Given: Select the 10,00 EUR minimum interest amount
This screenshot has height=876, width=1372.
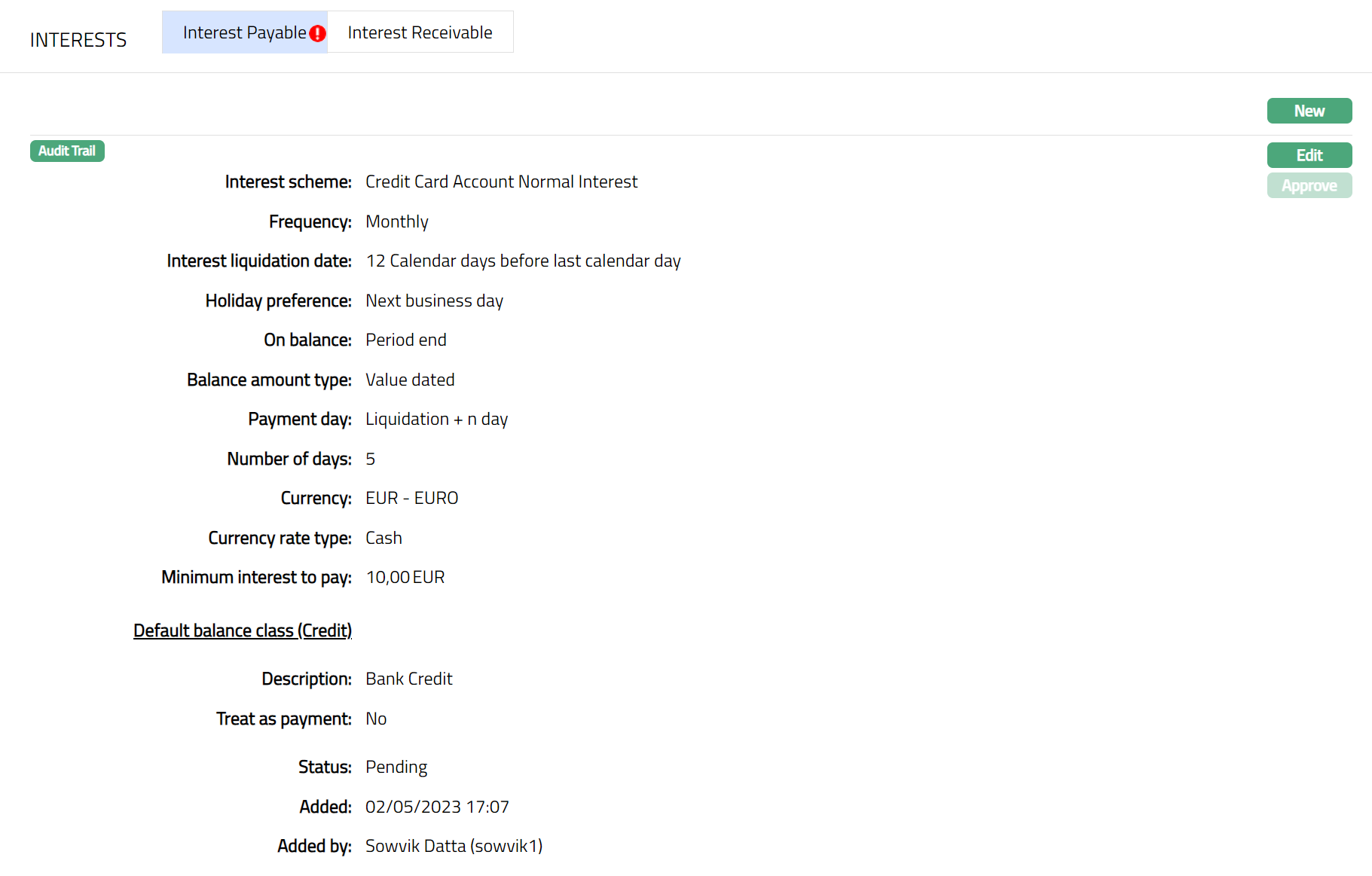Looking at the screenshot, I should [x=405, y=577].
